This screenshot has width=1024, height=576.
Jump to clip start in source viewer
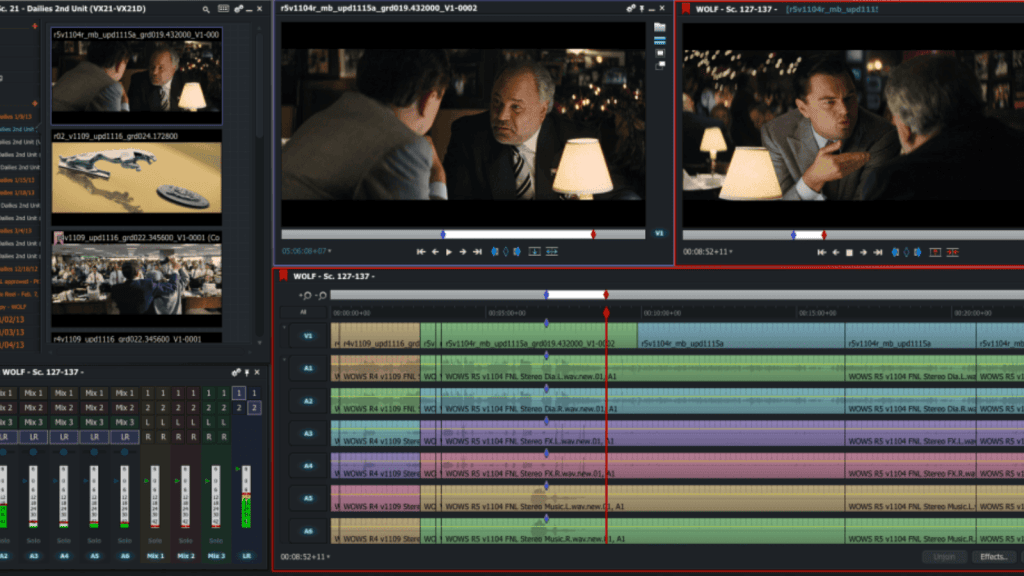(x=421, y=252)
